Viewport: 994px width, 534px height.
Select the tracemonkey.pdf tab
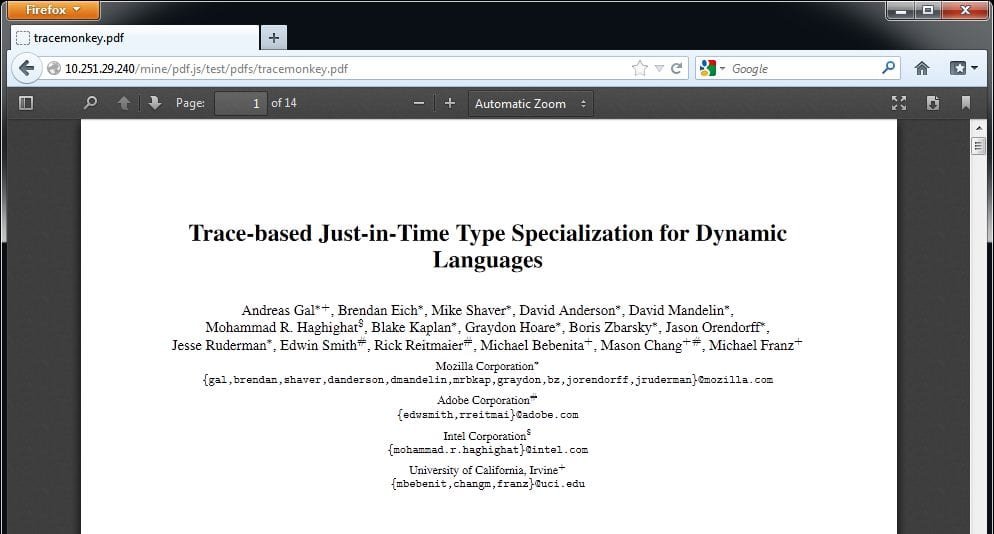(x=130, y=38)
